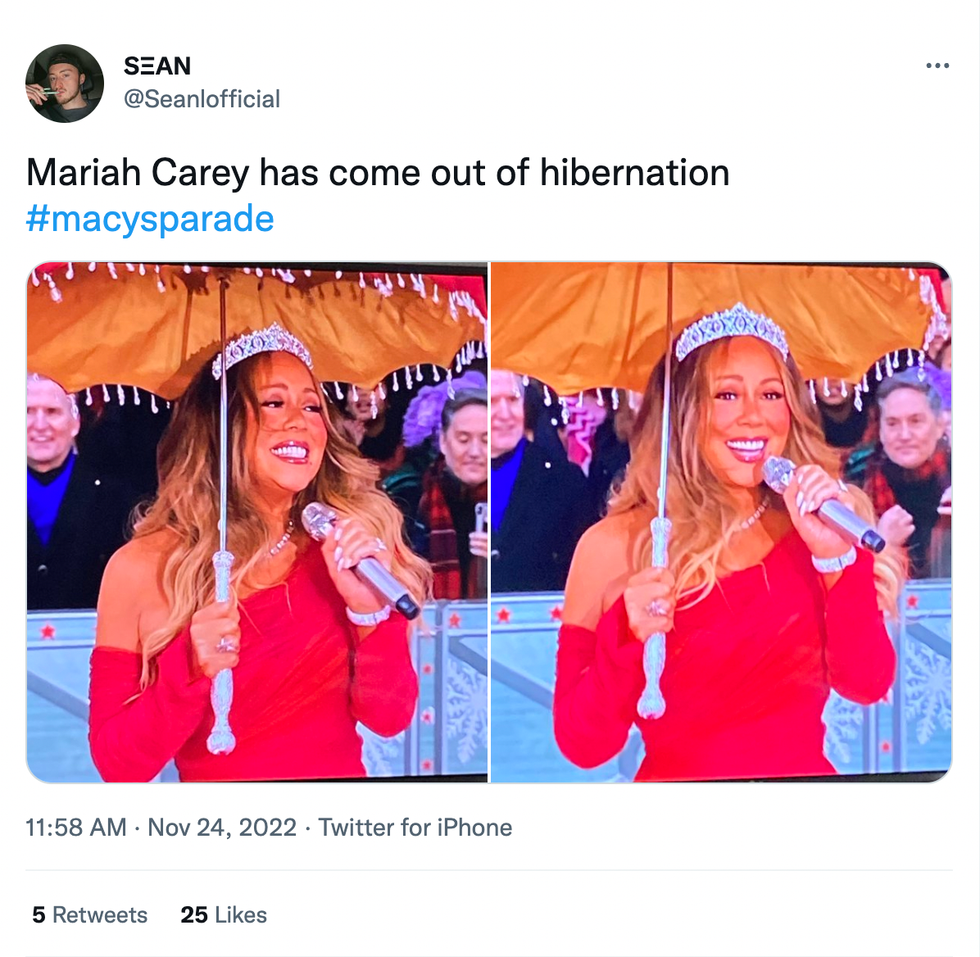980x957 pixels.
Task: Open the @Seanlofficial handle link
Action: (x=202, y=99)
